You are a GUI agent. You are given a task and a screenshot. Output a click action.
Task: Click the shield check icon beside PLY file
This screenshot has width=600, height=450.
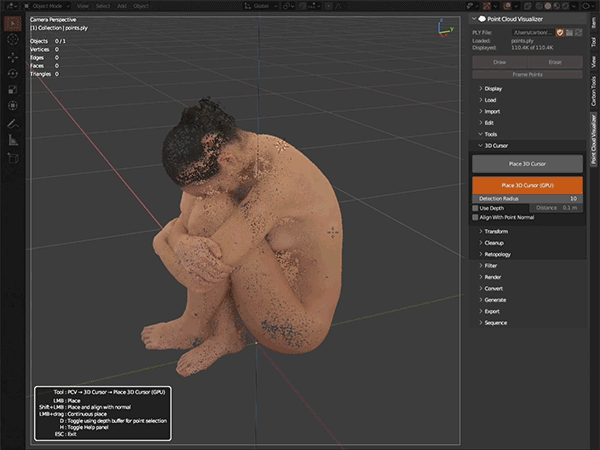(x=560, y=33)
